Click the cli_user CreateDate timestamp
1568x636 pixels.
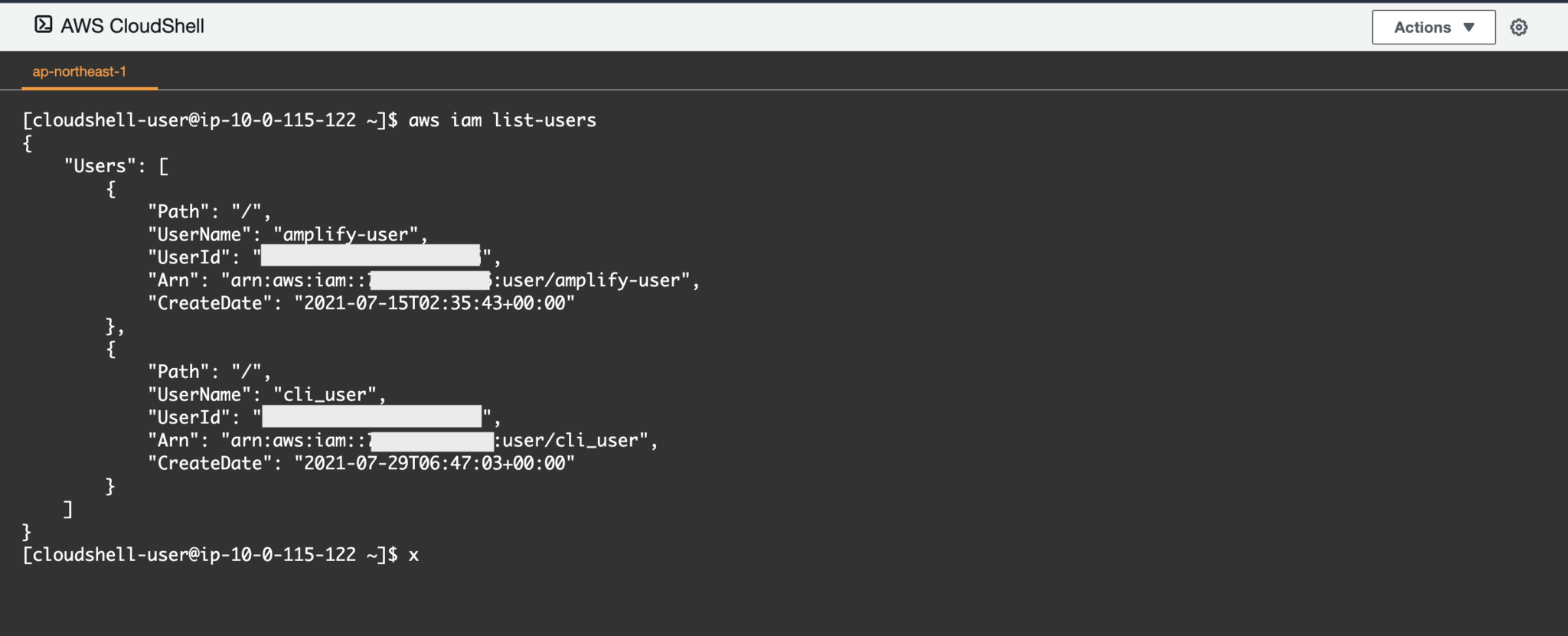pyautogui.click(x=436, y=463)
